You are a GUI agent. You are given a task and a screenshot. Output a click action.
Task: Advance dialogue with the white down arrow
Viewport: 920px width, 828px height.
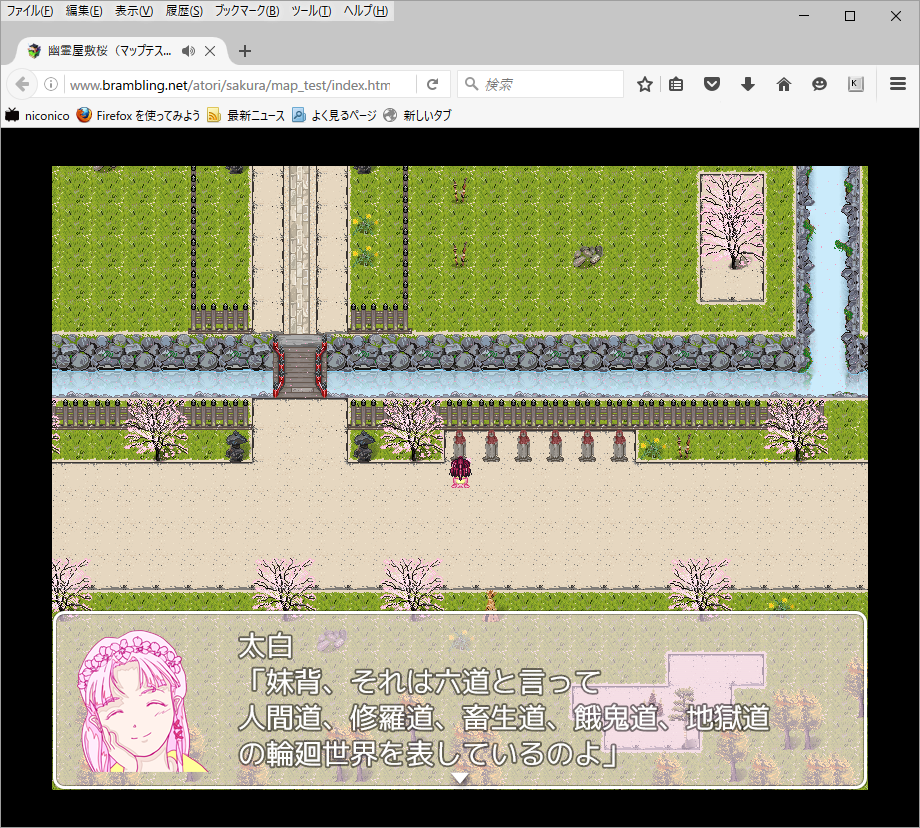pyautogui.click(x=460, y=778)
